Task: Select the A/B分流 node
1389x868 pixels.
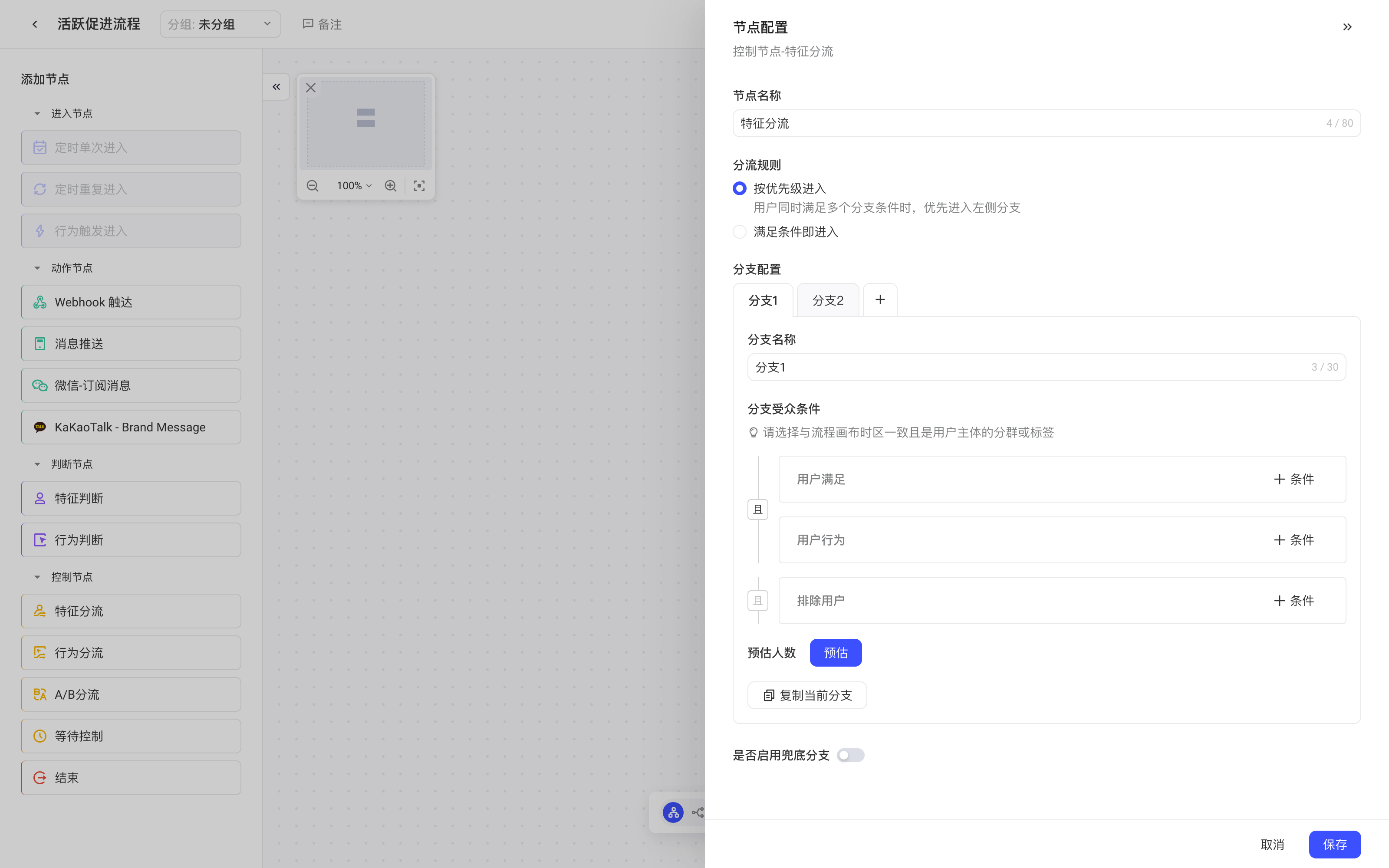Action: coord(131,695)
